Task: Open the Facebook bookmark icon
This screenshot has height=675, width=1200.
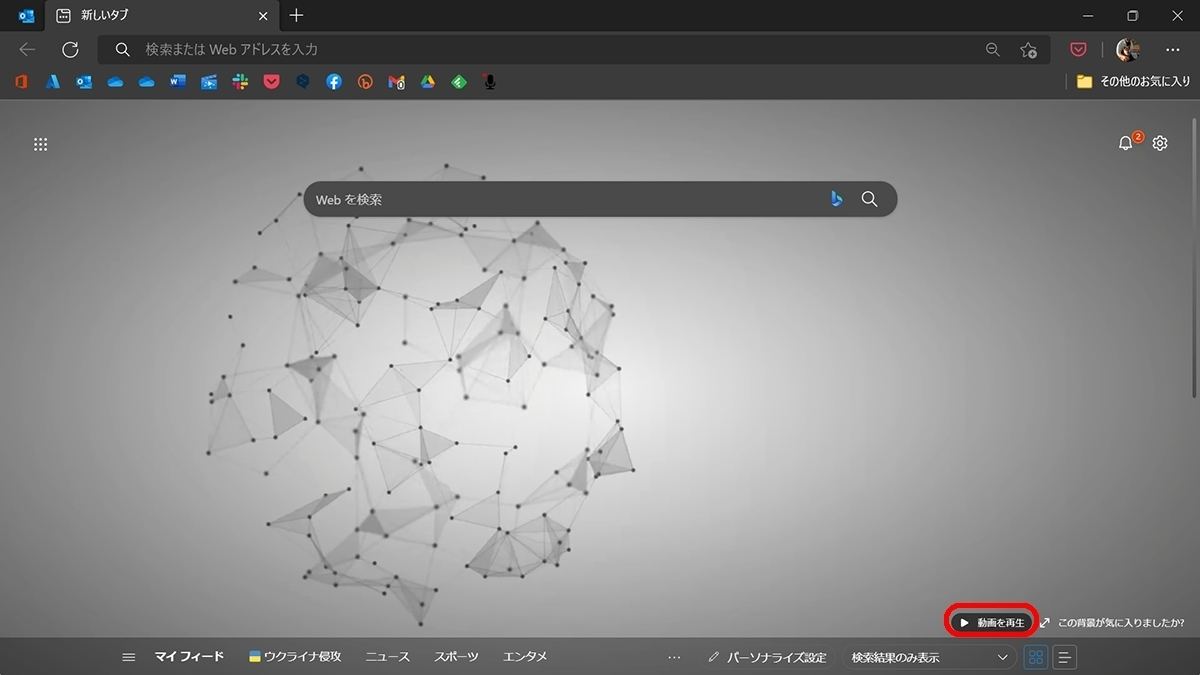Action: (x=334, y=82)
